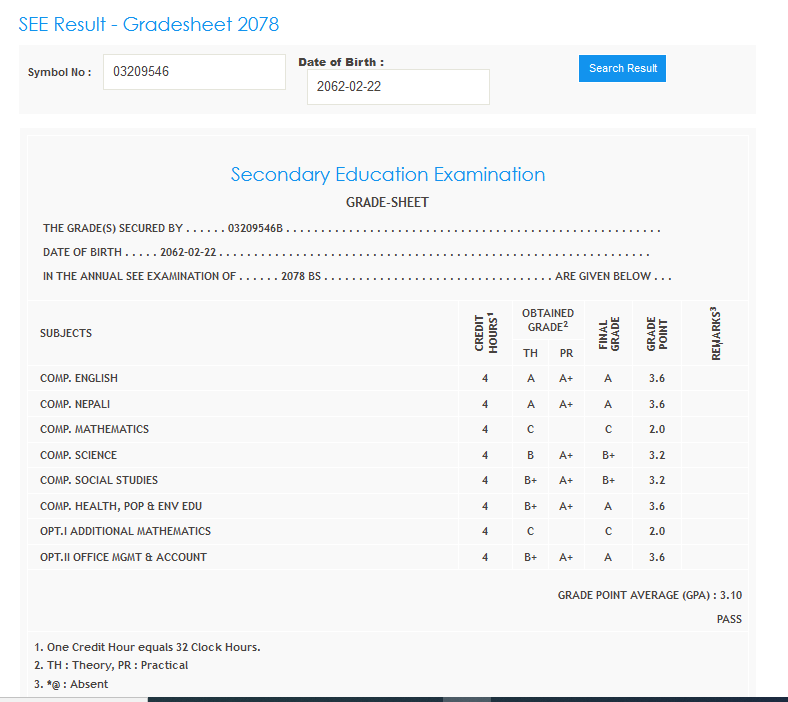Click the Symbol No label
Viewport: 788px width, 702px height.
pos(59,73)
